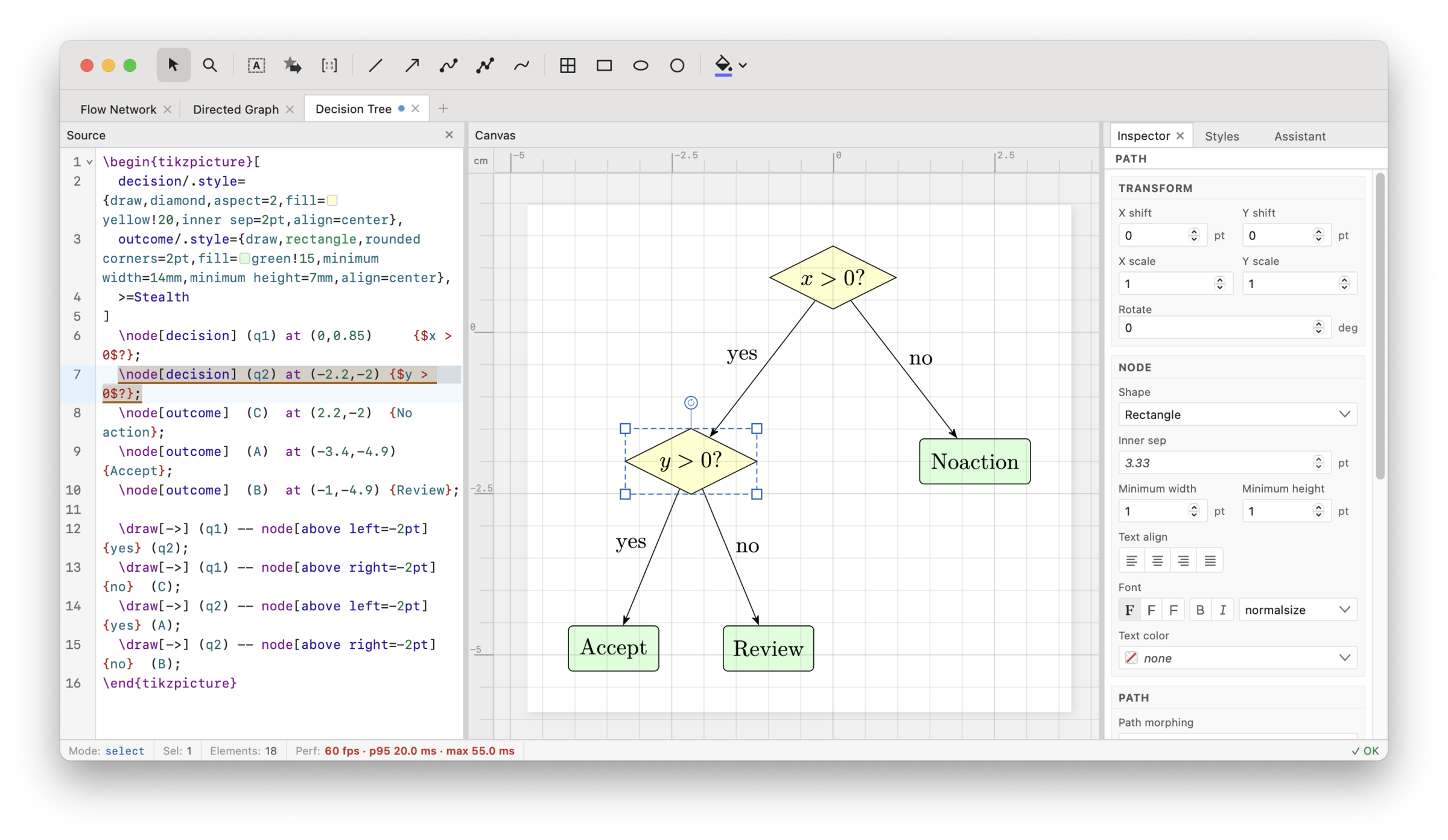Select the ellipse shape tool
The height and width of the screenshot is (840, 1448).
click(x=641, y=65)
